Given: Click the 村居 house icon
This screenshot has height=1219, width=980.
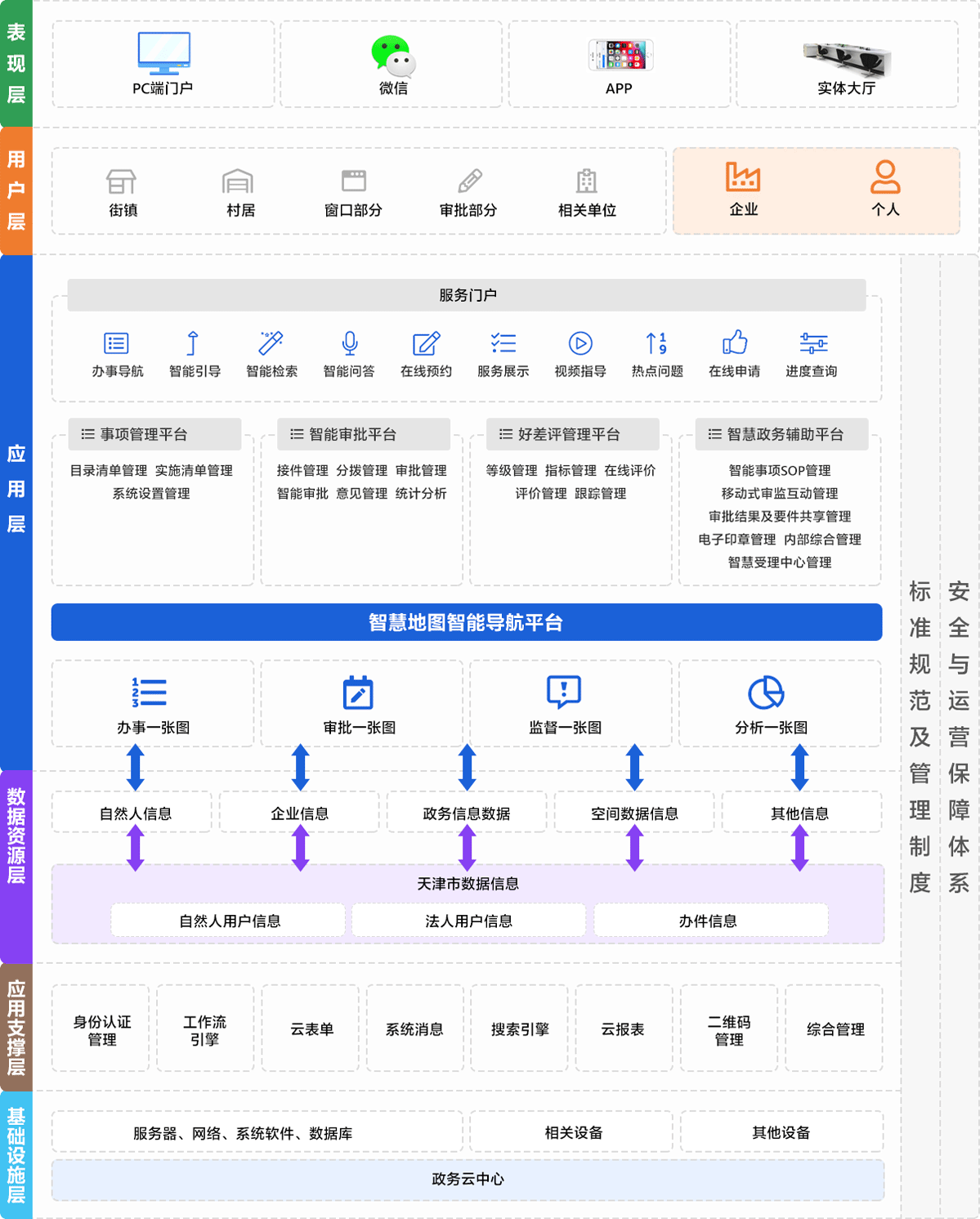Looking at the screenshot, I should tap(238, 181).
